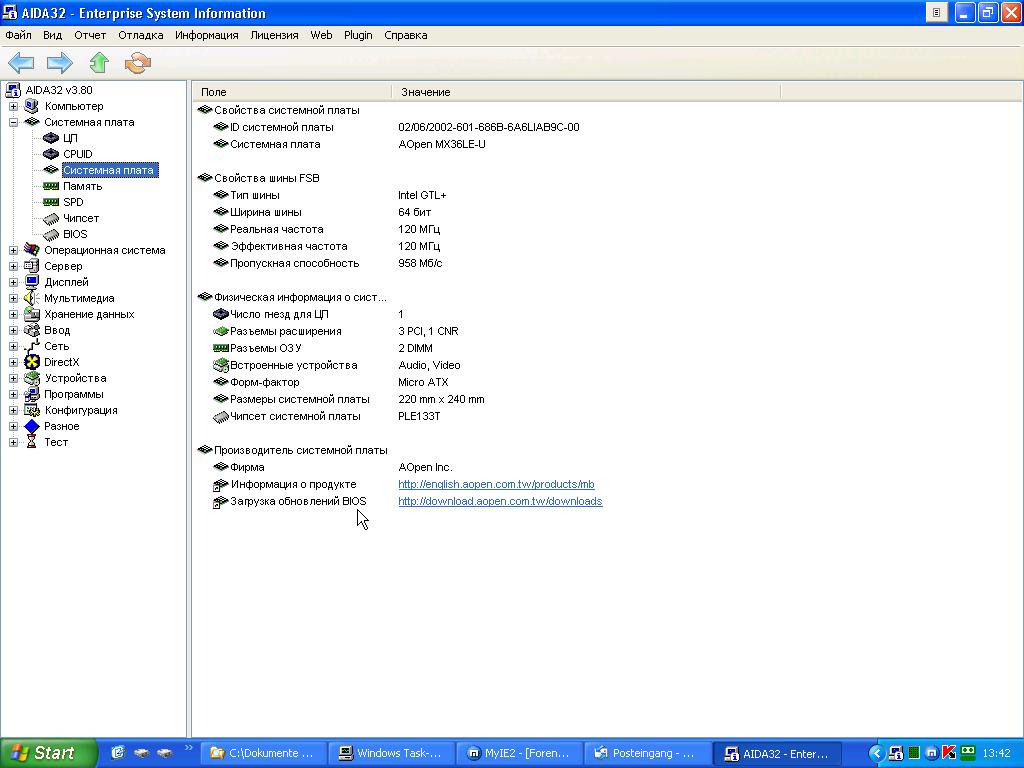Click the Устройства devices icon
1024x768 pixels.
(32, 378)
